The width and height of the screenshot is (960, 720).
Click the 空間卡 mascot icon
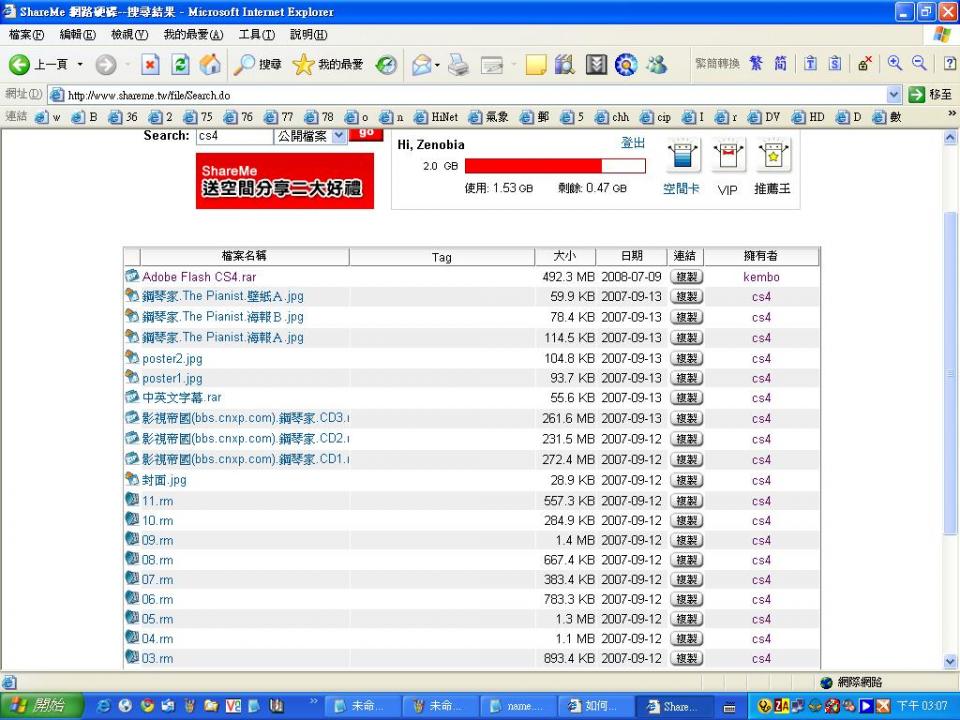682,156
